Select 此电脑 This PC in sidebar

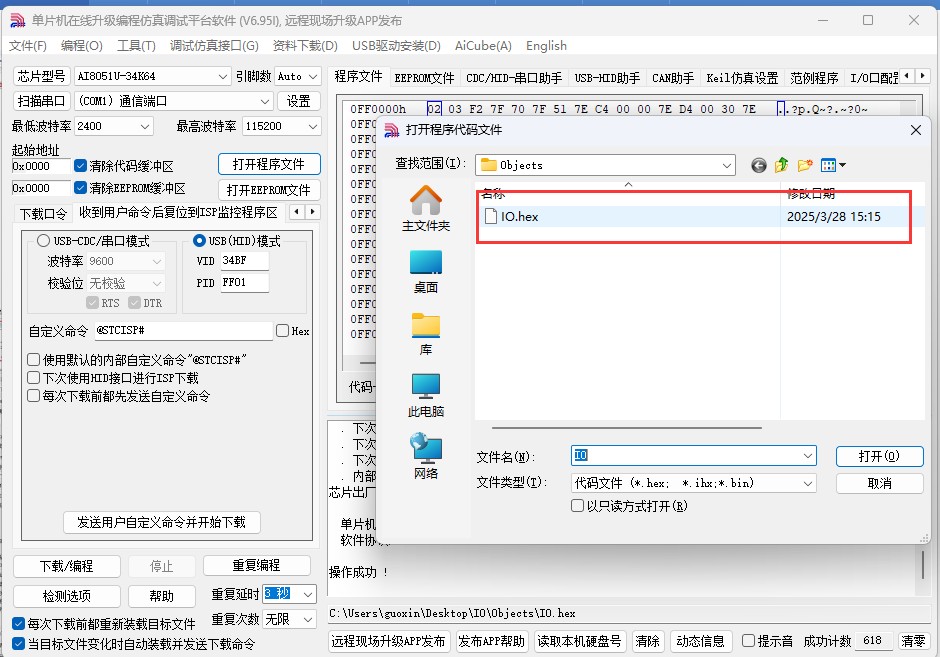point(426,396)
